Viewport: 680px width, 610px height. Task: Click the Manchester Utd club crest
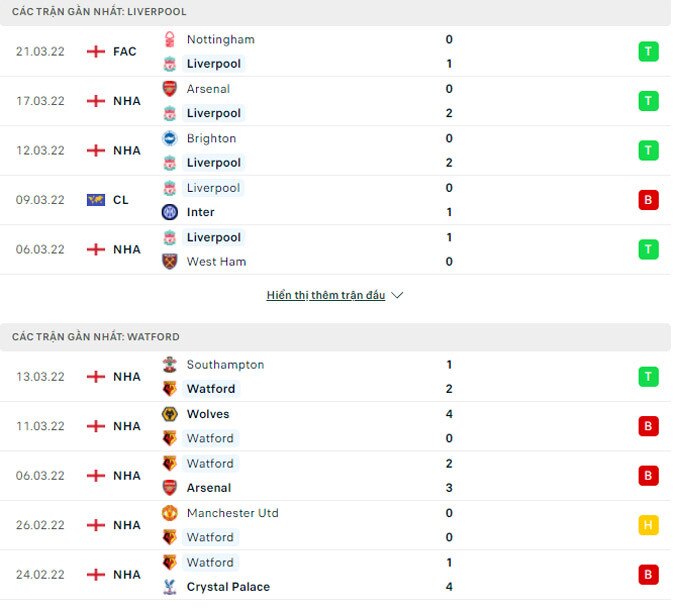tap(170, 513)
